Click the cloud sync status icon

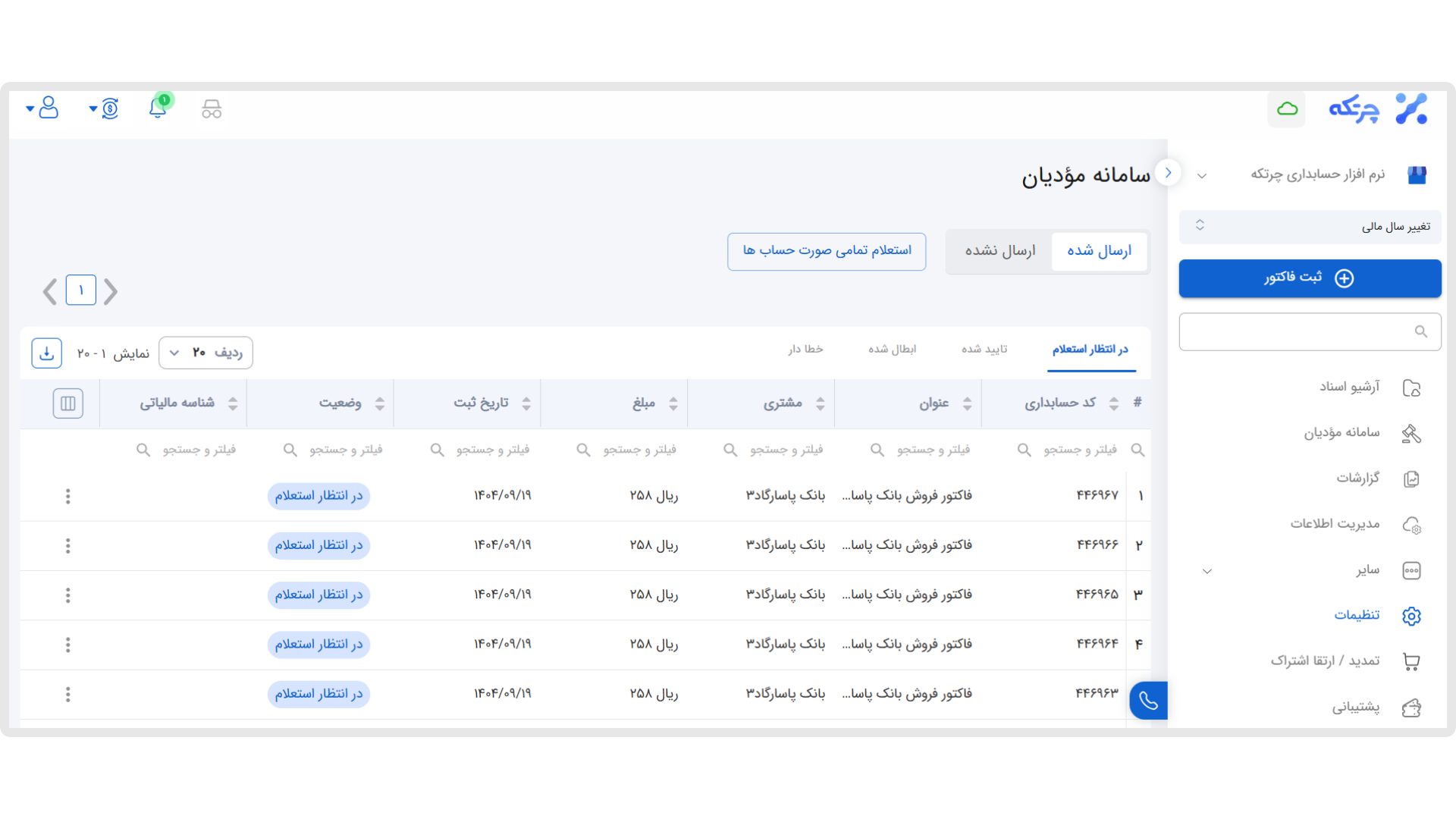(x=1286, y=108)
